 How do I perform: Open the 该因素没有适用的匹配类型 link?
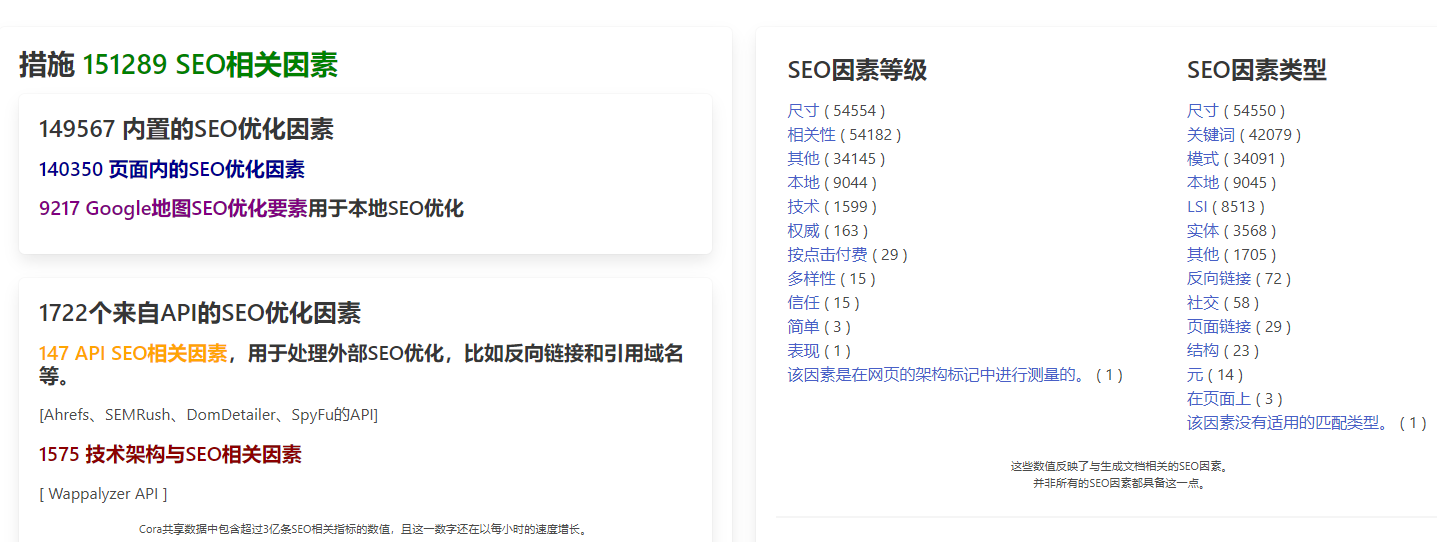[x=1291, y=423]
